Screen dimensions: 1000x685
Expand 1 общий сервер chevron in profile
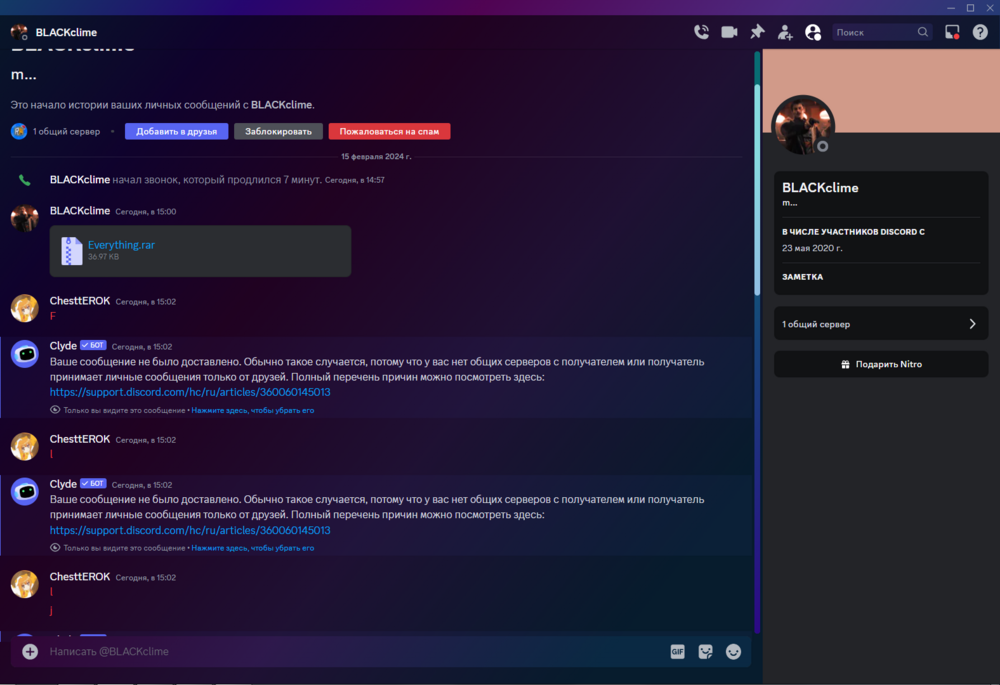point(973,324)
